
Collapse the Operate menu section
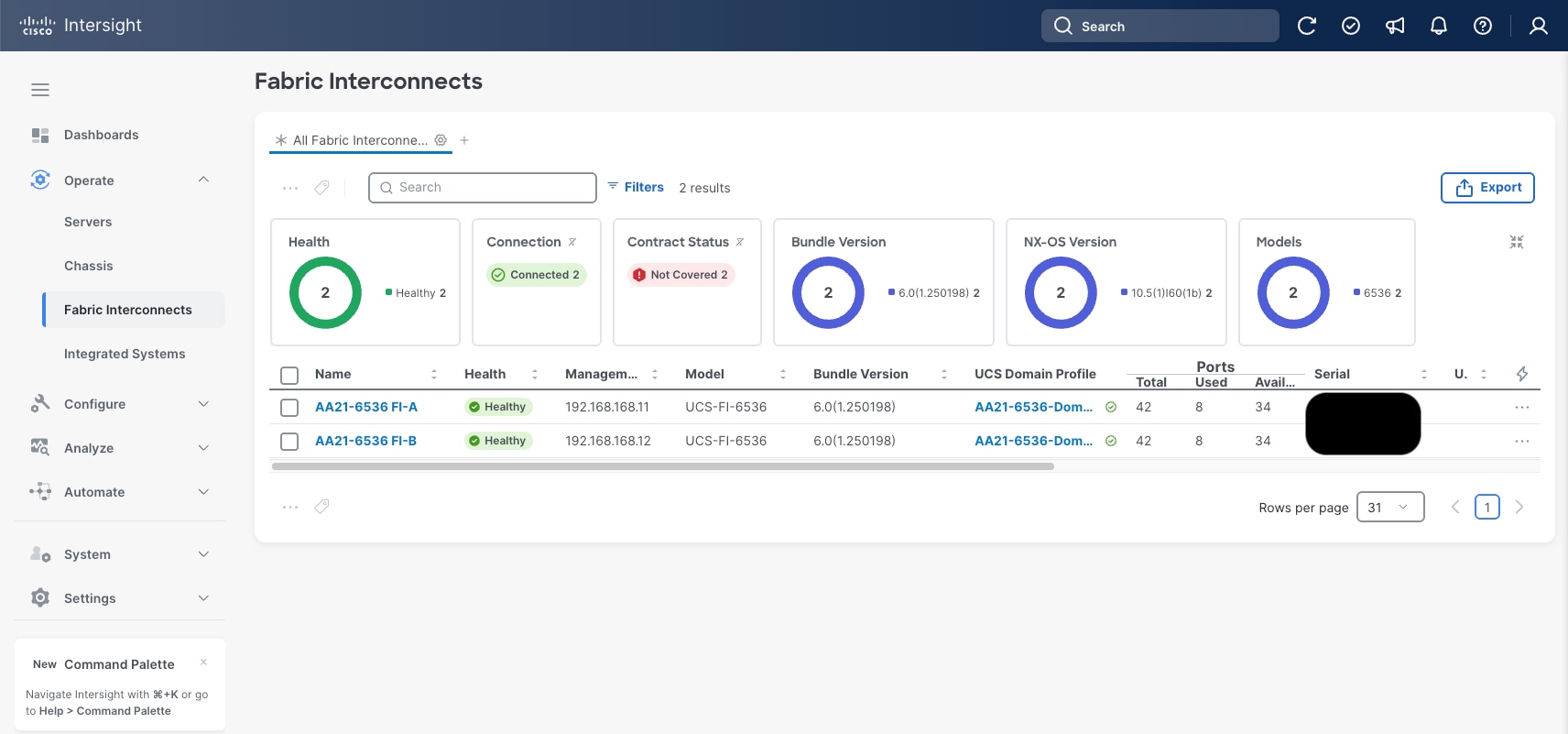pos(203,180)
